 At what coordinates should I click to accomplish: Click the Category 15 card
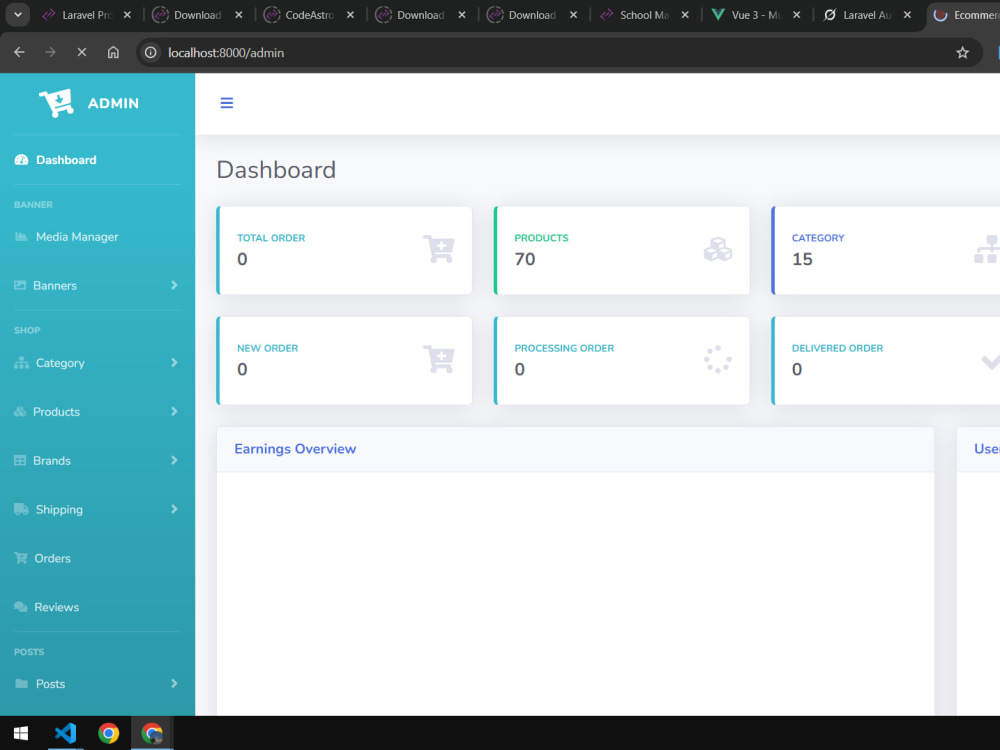(886, 250)
